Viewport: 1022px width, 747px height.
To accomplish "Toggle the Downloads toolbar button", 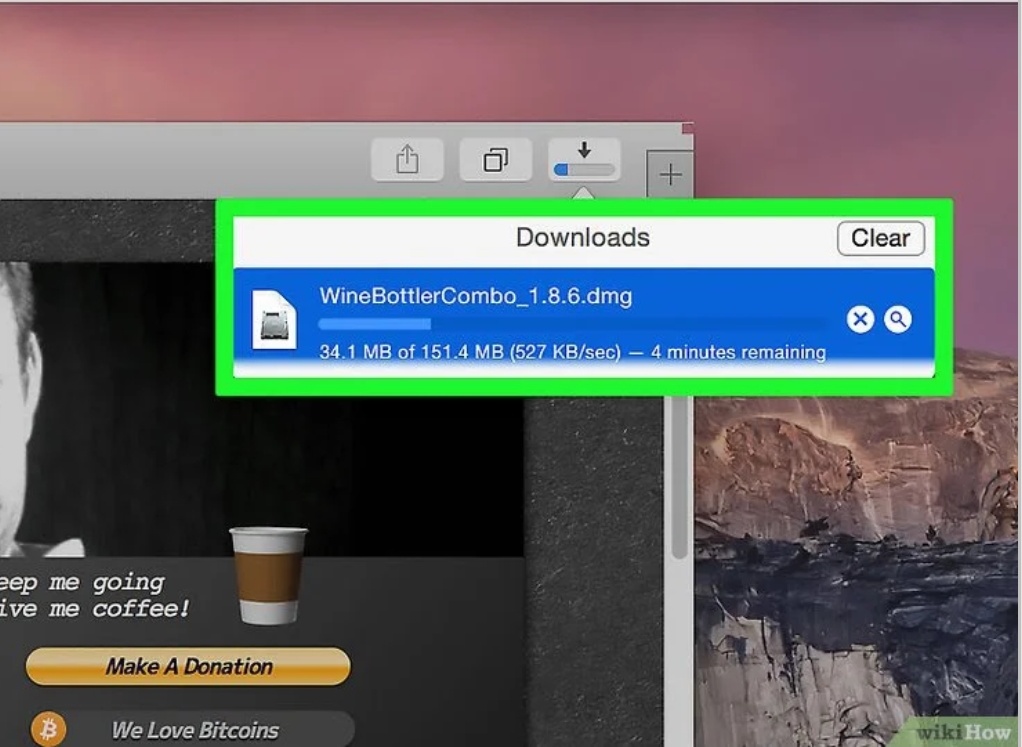I will click(x=584, y=159).
